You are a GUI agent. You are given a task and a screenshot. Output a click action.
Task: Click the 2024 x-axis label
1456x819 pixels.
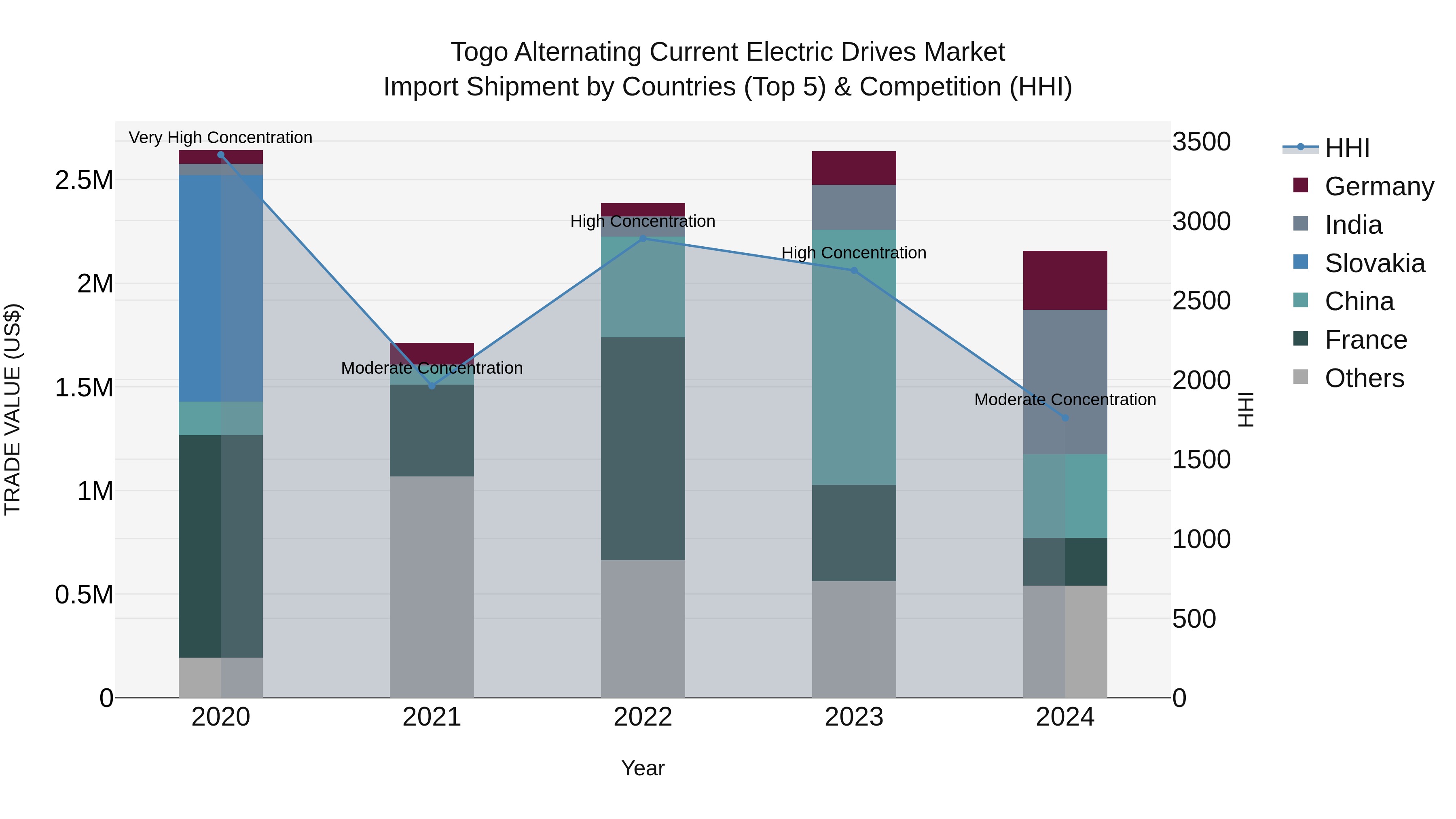(x=1065, y=717)
